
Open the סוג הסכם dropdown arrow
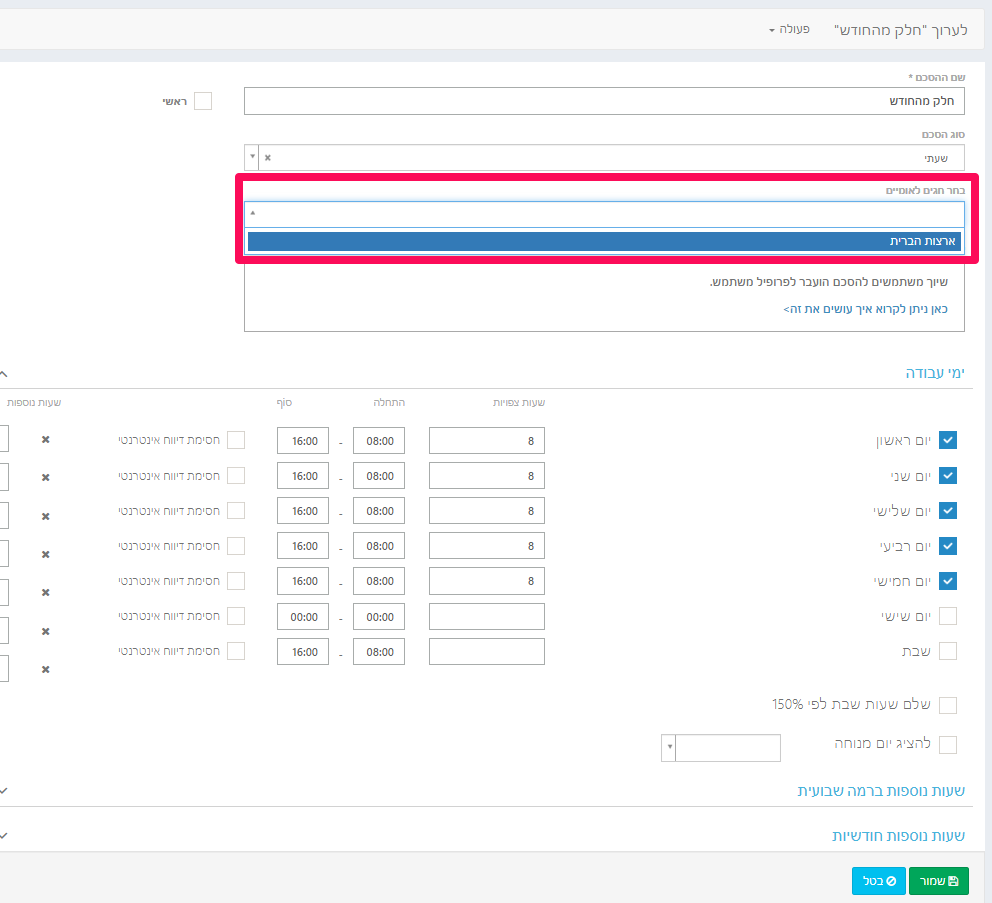tap(252, 158)
